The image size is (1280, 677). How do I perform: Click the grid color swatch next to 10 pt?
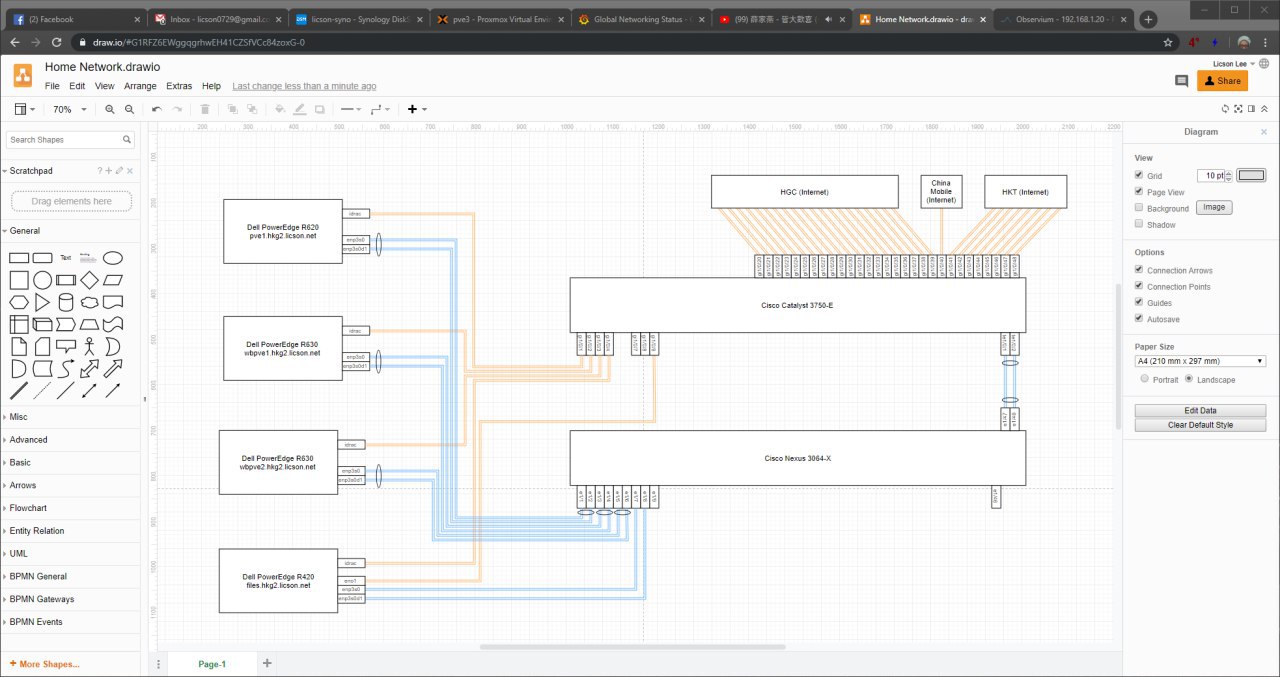[x=1251, y=175]
